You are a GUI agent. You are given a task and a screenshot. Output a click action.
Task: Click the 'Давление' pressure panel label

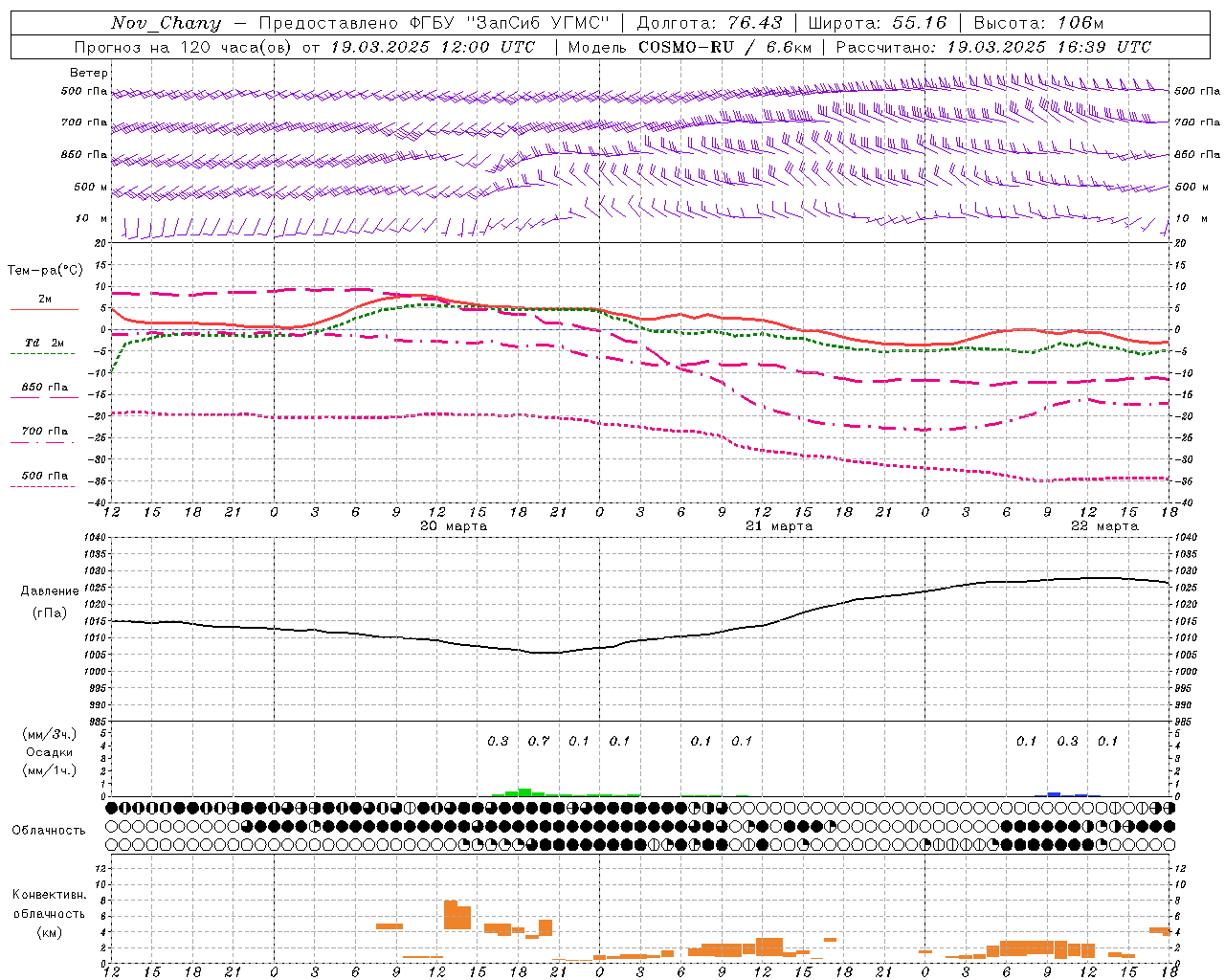point(50,591)
